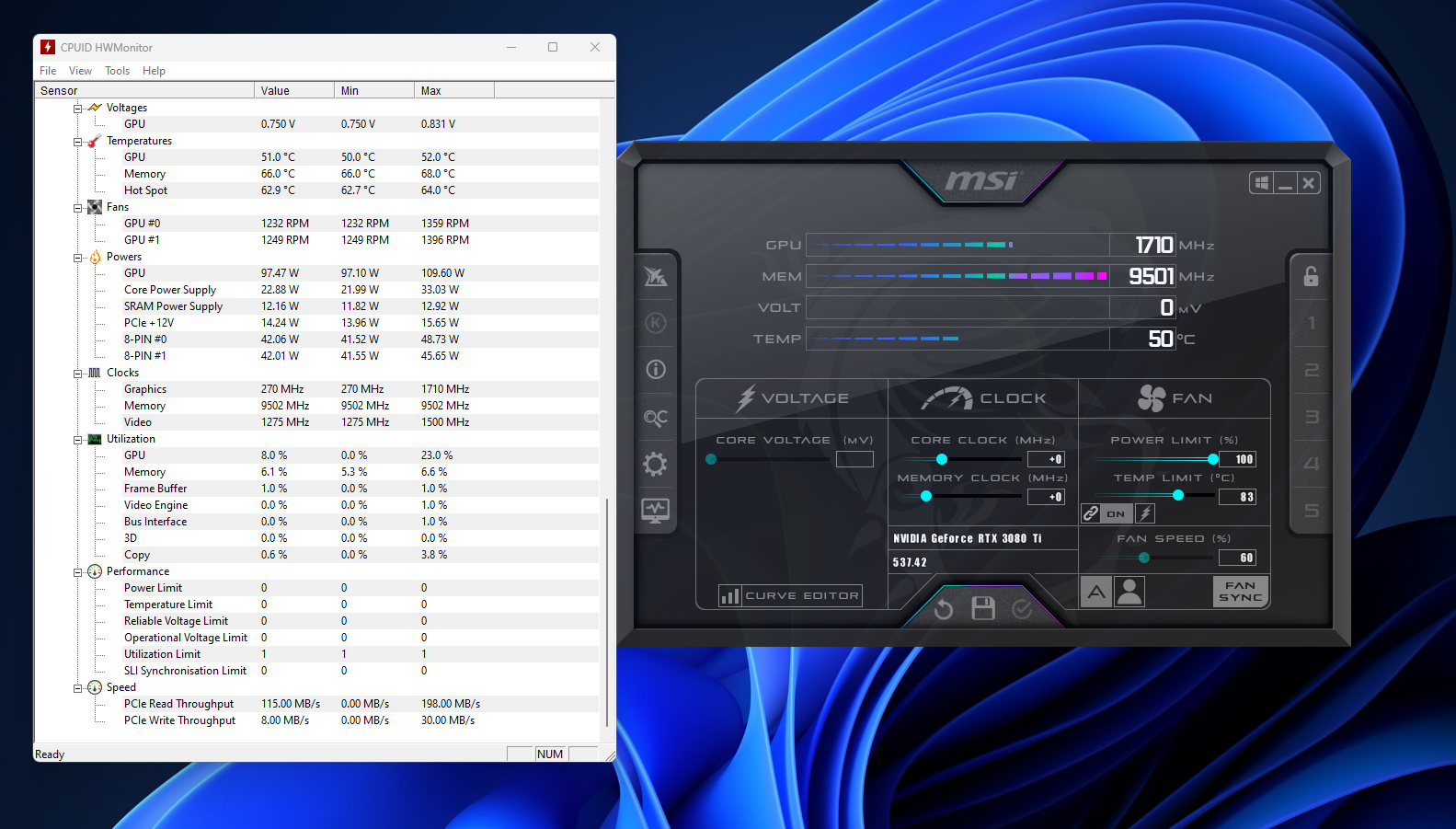Click the Afterburner K-boost circle icon
This screenshot has height=829, width=1456.
coord(656,323)
